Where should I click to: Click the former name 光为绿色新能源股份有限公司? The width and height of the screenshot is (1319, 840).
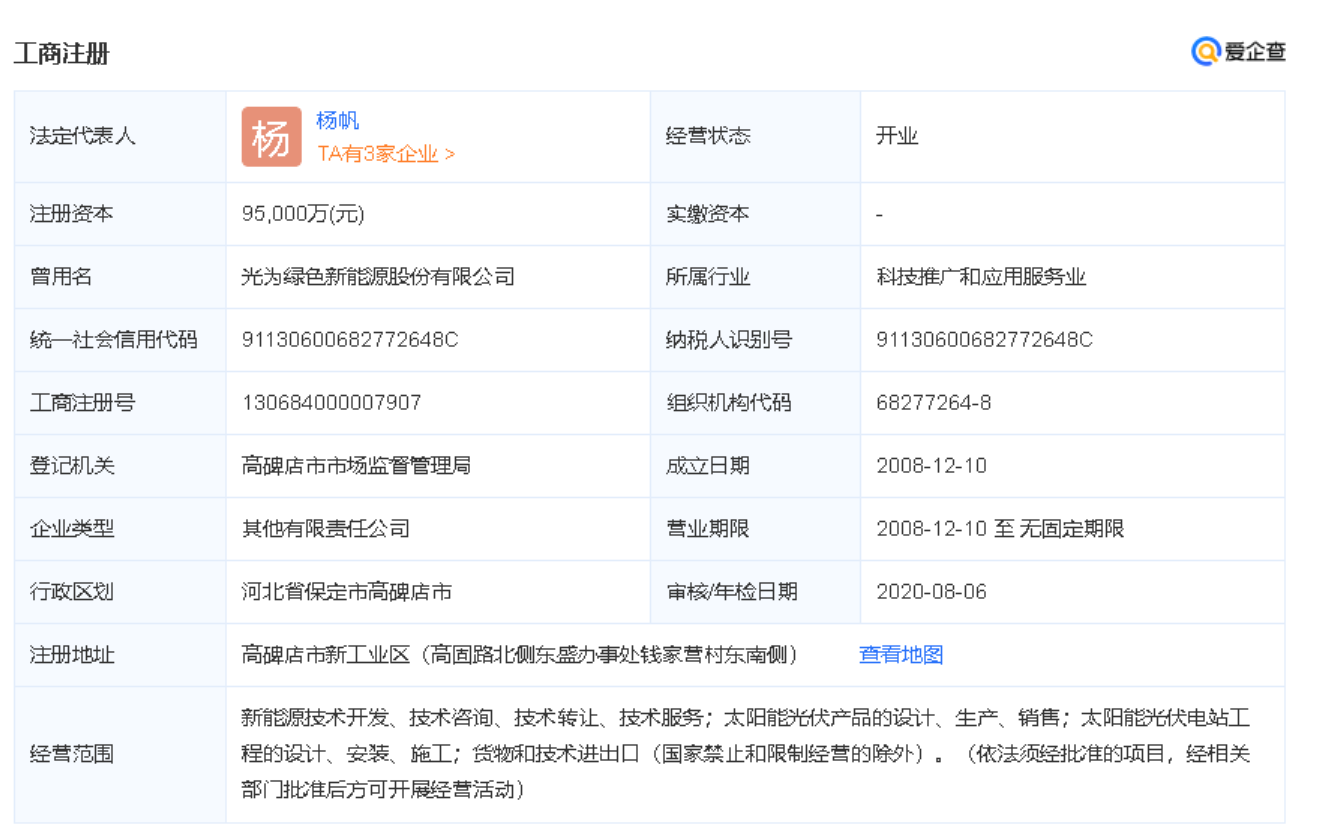coord(378,277)
